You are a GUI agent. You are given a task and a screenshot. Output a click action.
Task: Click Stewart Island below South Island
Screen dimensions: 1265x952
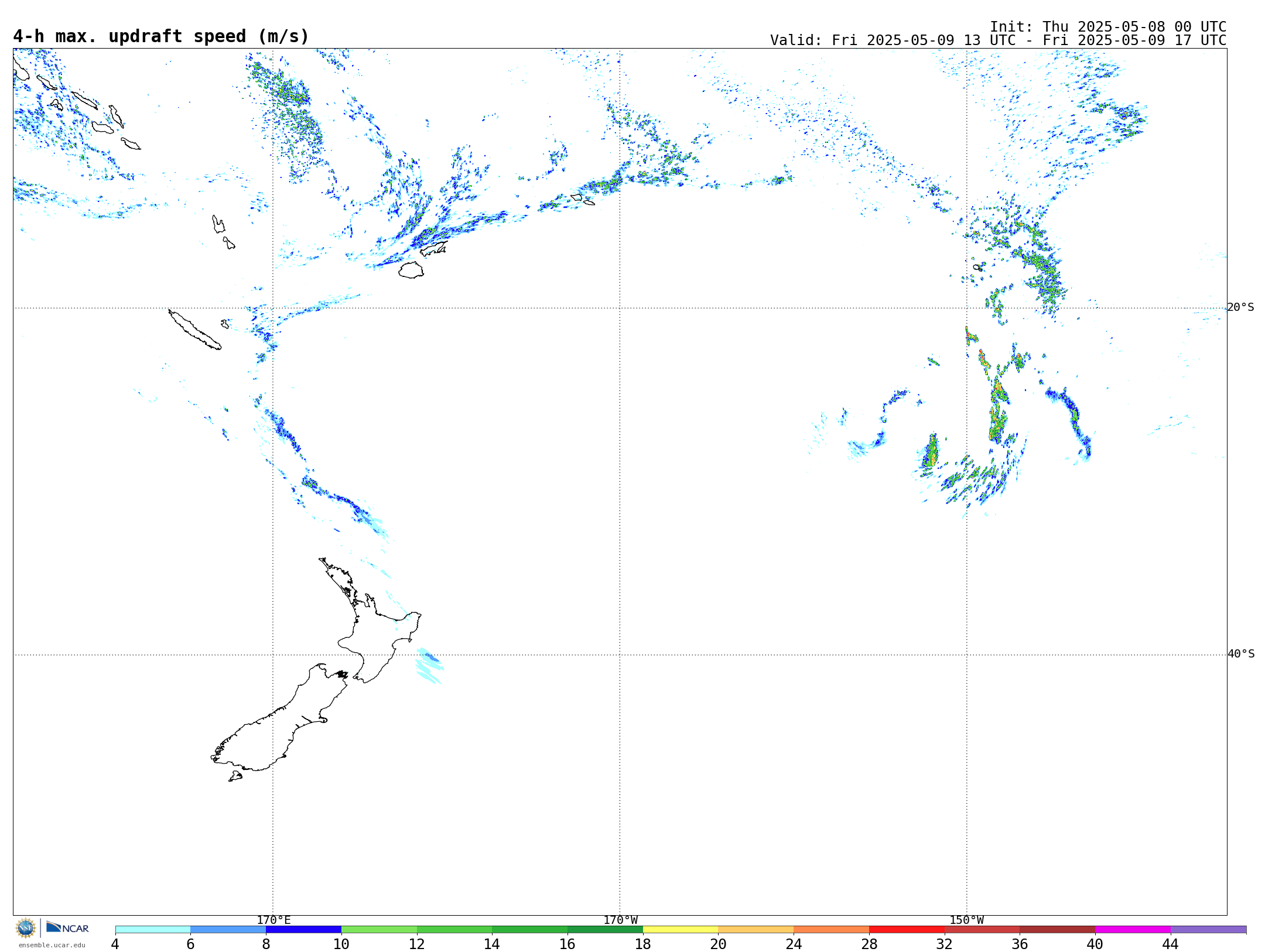235,776
